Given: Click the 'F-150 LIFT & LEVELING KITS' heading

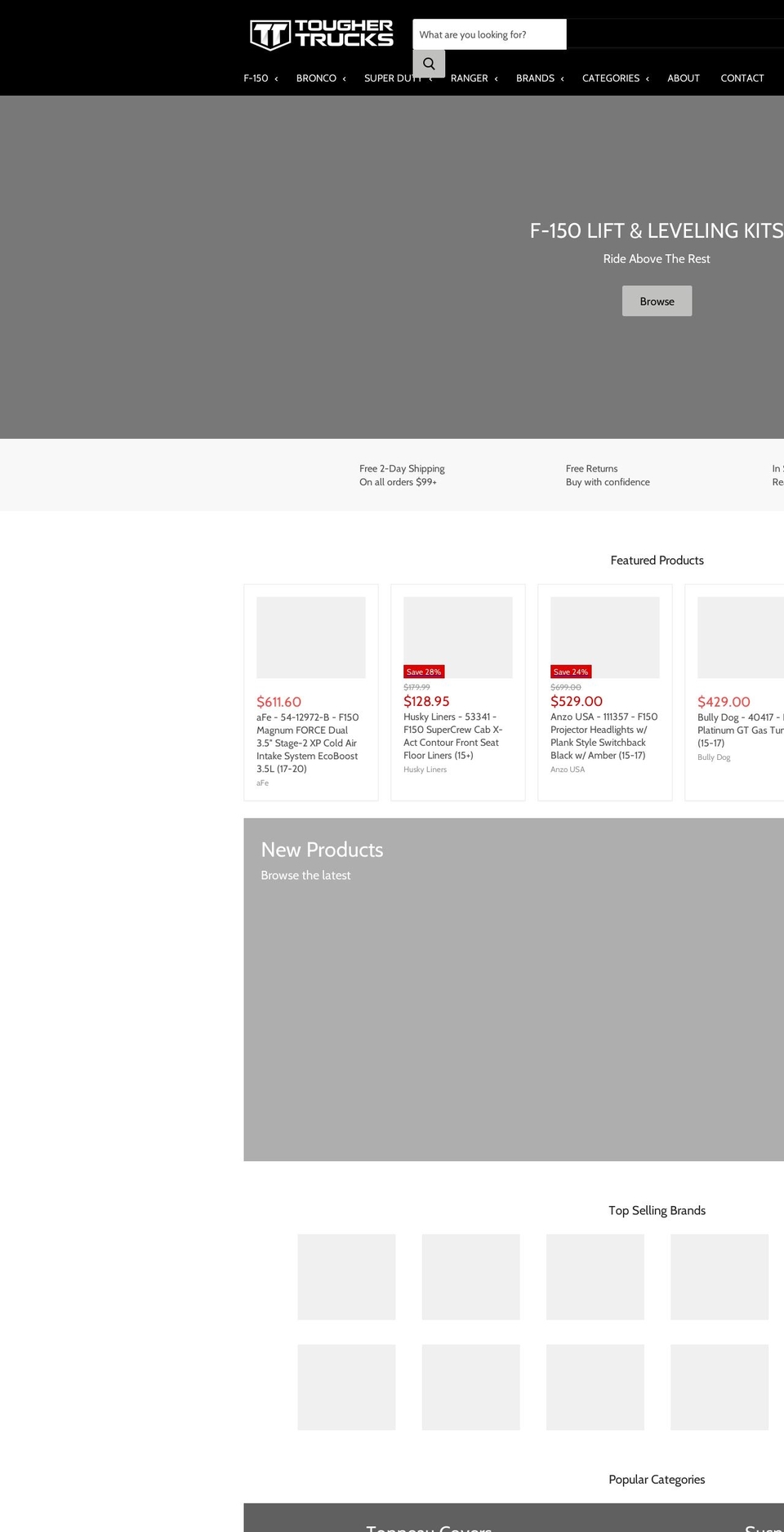Looking at the screenshot, I should (657, 231).
